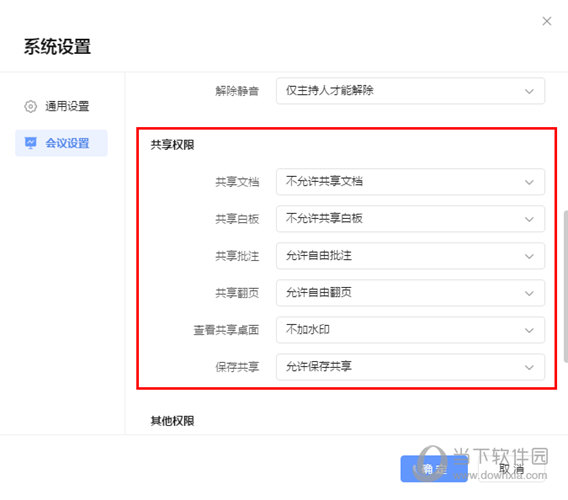Cancel changes with the 取消 button
This screenshot has height=500, width=568.
512,469
